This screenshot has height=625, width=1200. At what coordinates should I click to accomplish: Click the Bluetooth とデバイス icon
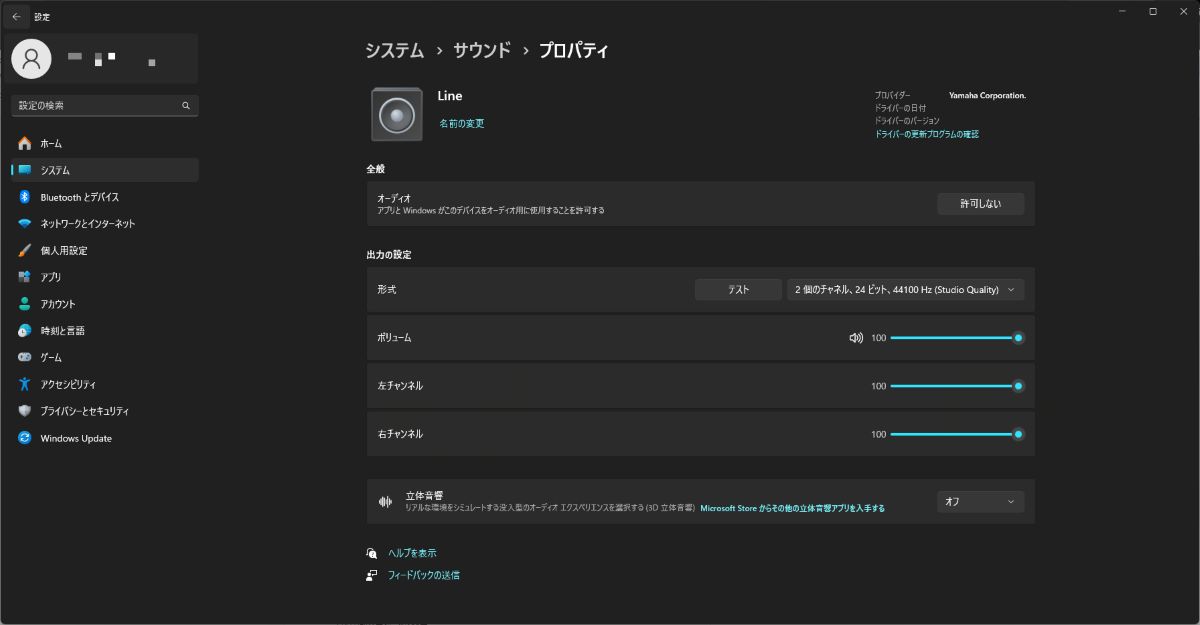tap(25, 197)
